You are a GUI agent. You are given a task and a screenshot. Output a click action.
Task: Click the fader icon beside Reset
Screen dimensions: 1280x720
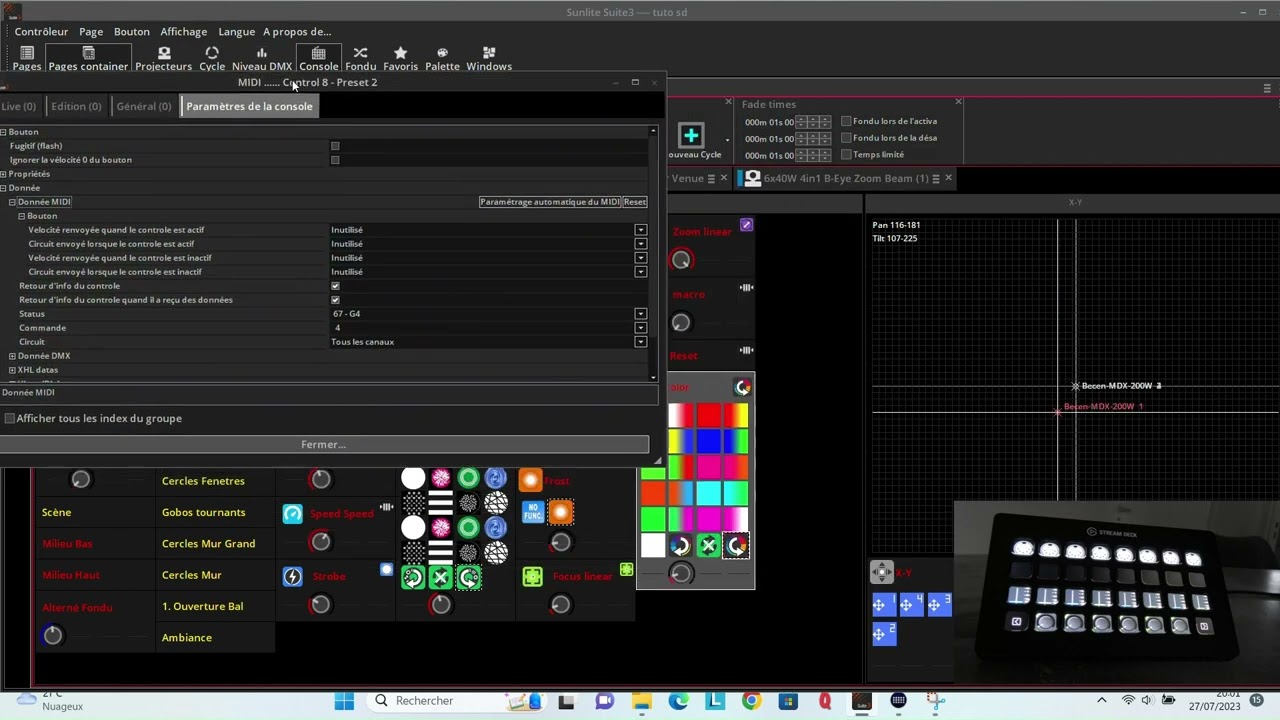746,350
